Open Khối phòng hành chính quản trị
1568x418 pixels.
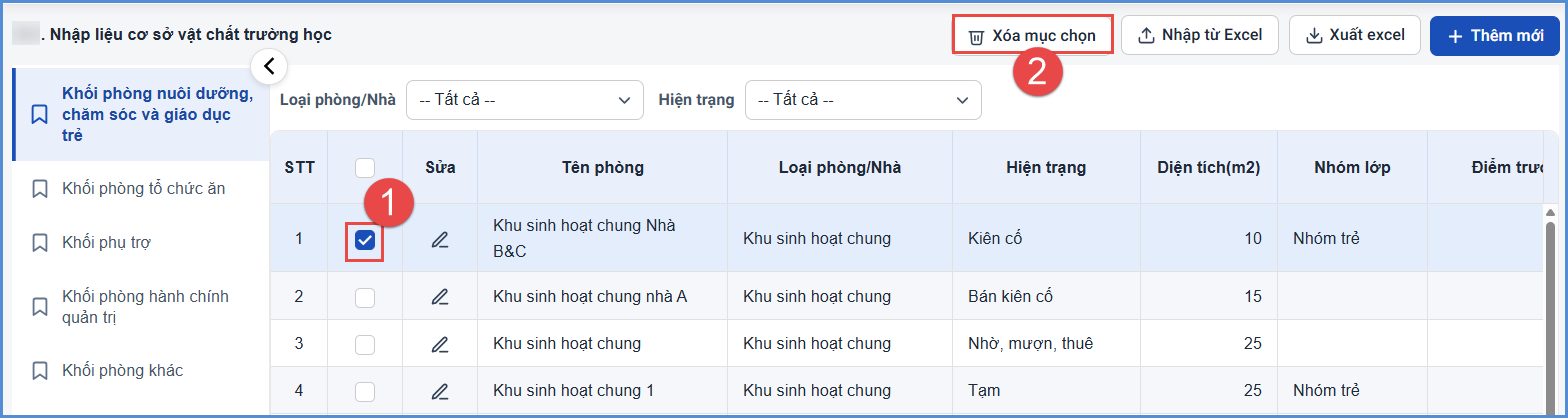141,307
